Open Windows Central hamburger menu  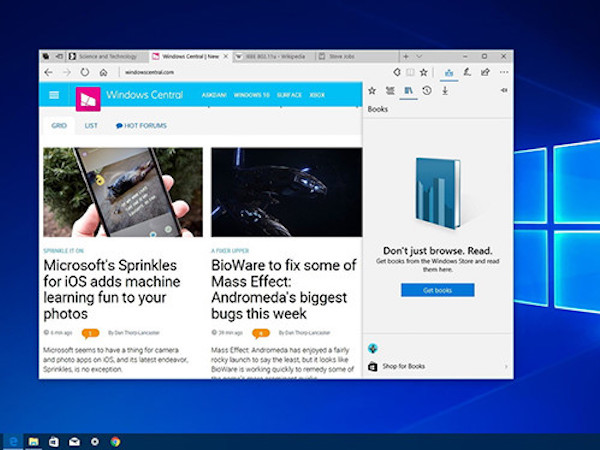pyautogui.click(x=54, y=95)
